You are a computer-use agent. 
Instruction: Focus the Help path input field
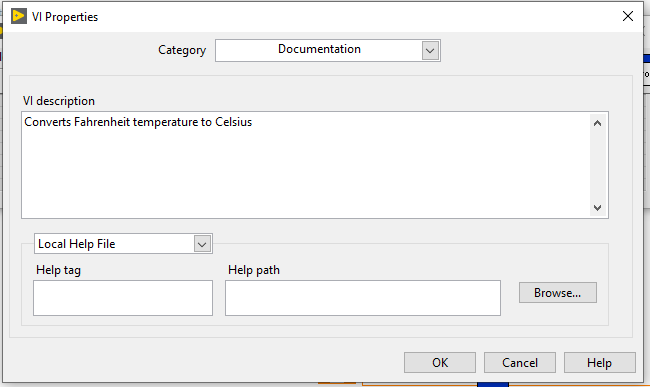click(363, 298)
